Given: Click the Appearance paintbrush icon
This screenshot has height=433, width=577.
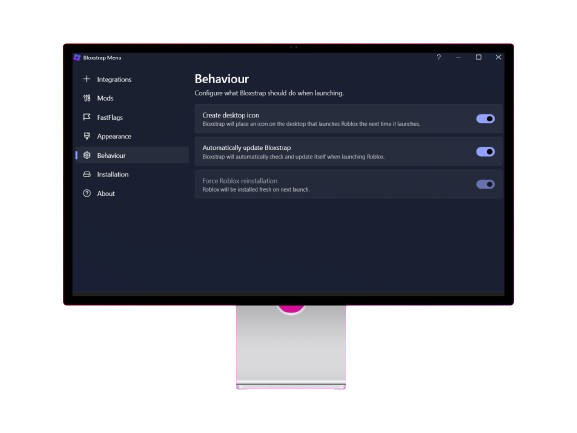Looking at the screenshot, I should coord(86,136).
